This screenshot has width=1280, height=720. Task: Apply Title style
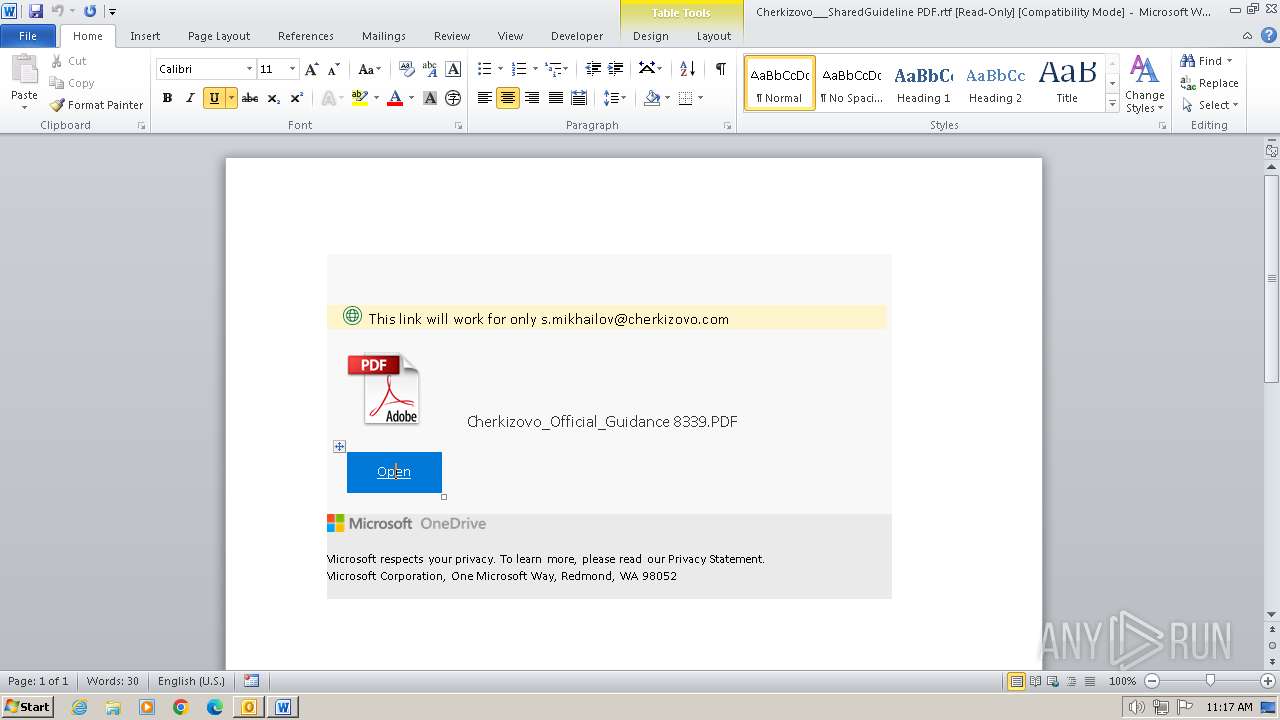pos(1067,83)
